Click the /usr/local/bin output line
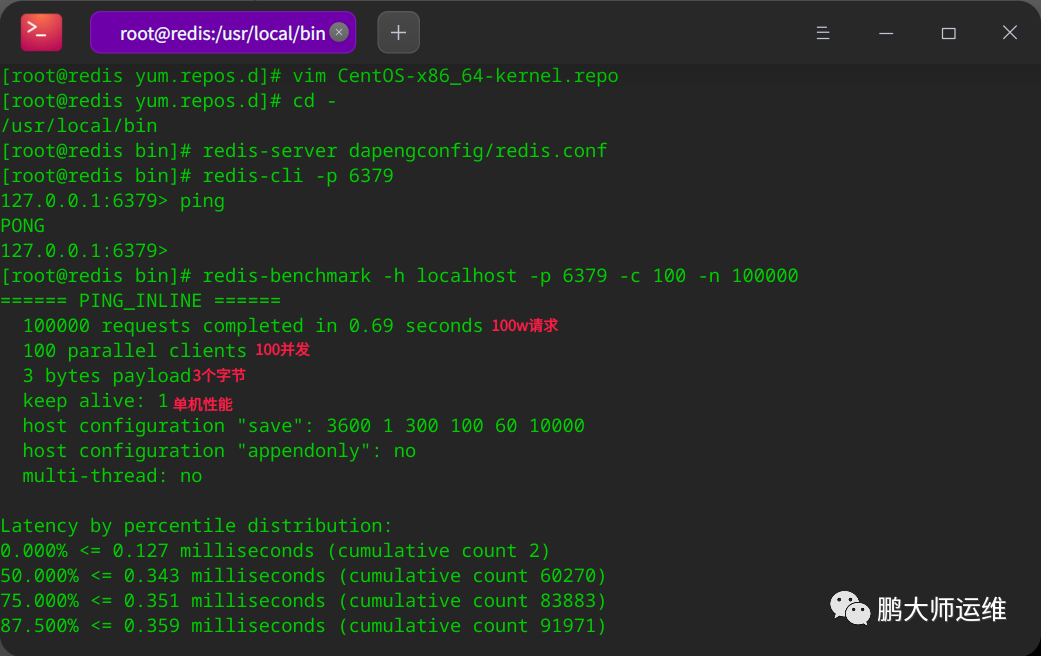 [x=79, y=125]
